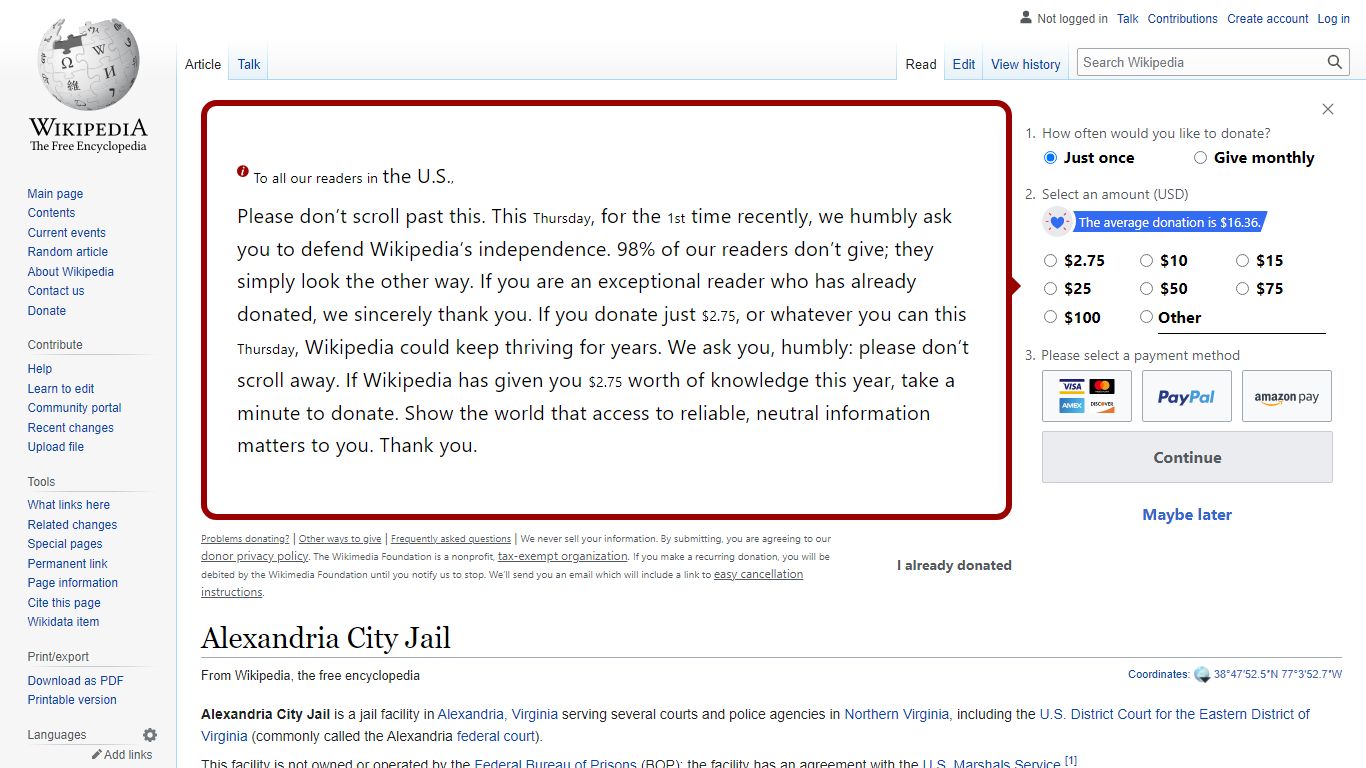Click the Wikipedia globe logo

pyautogui.click(x=88, y=65)
